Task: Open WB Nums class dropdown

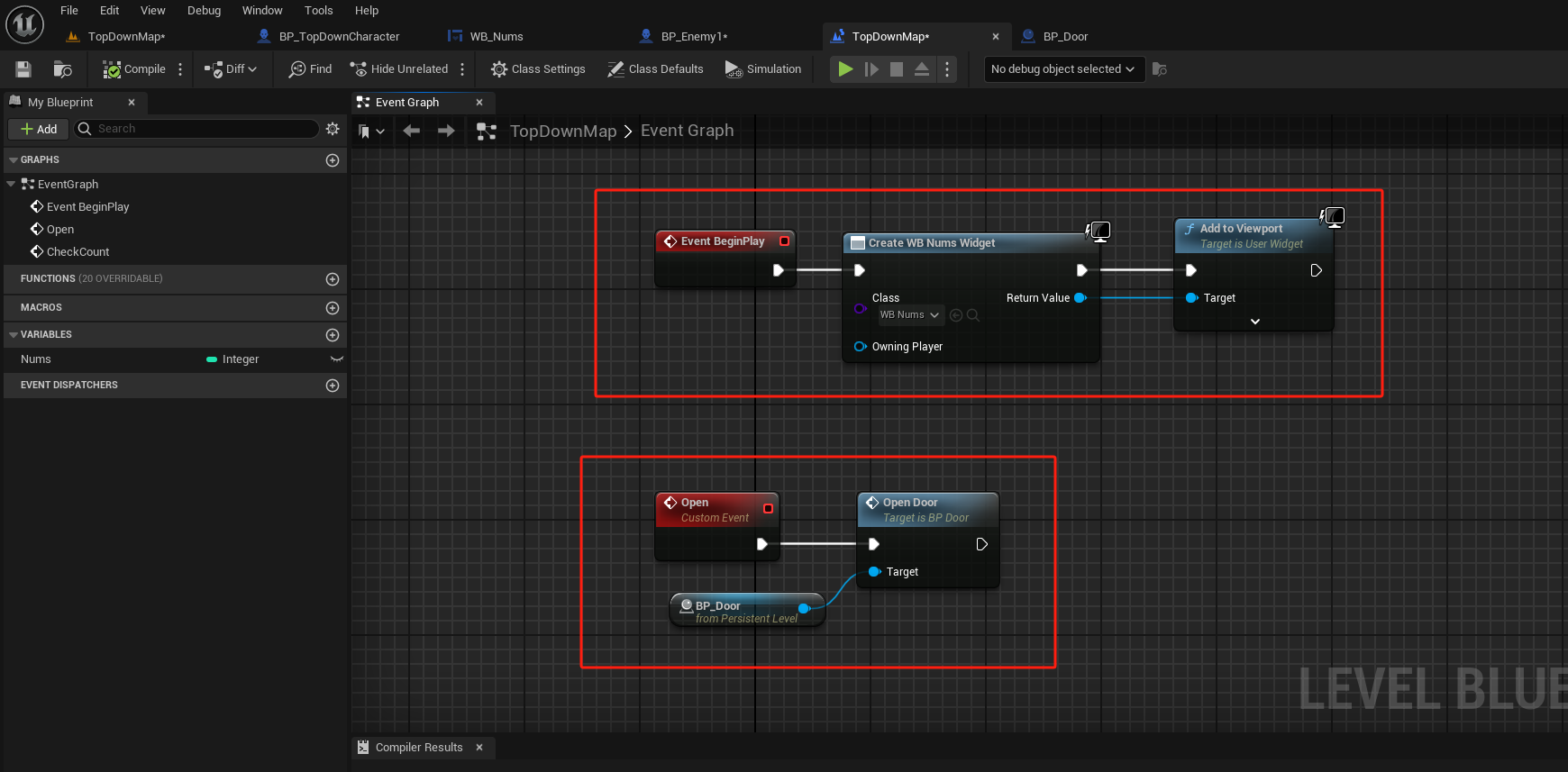Action: click(910, 315)
